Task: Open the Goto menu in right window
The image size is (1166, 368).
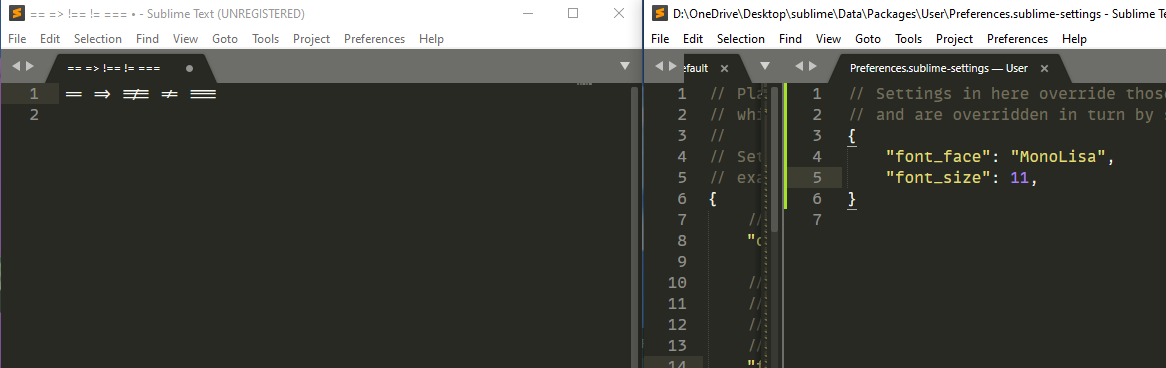Action: click(x=868, y=39)
